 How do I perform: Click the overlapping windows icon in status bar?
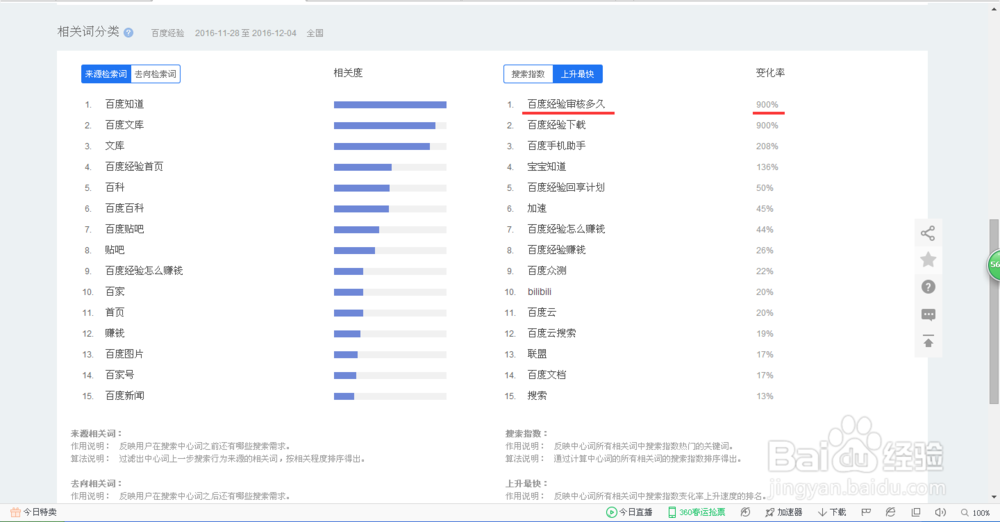916,512
